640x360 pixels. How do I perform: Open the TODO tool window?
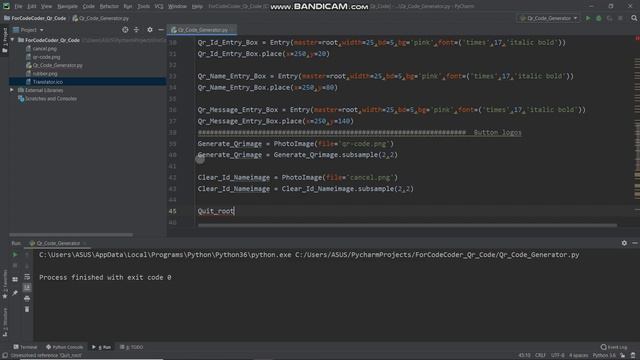coord(131,347)
